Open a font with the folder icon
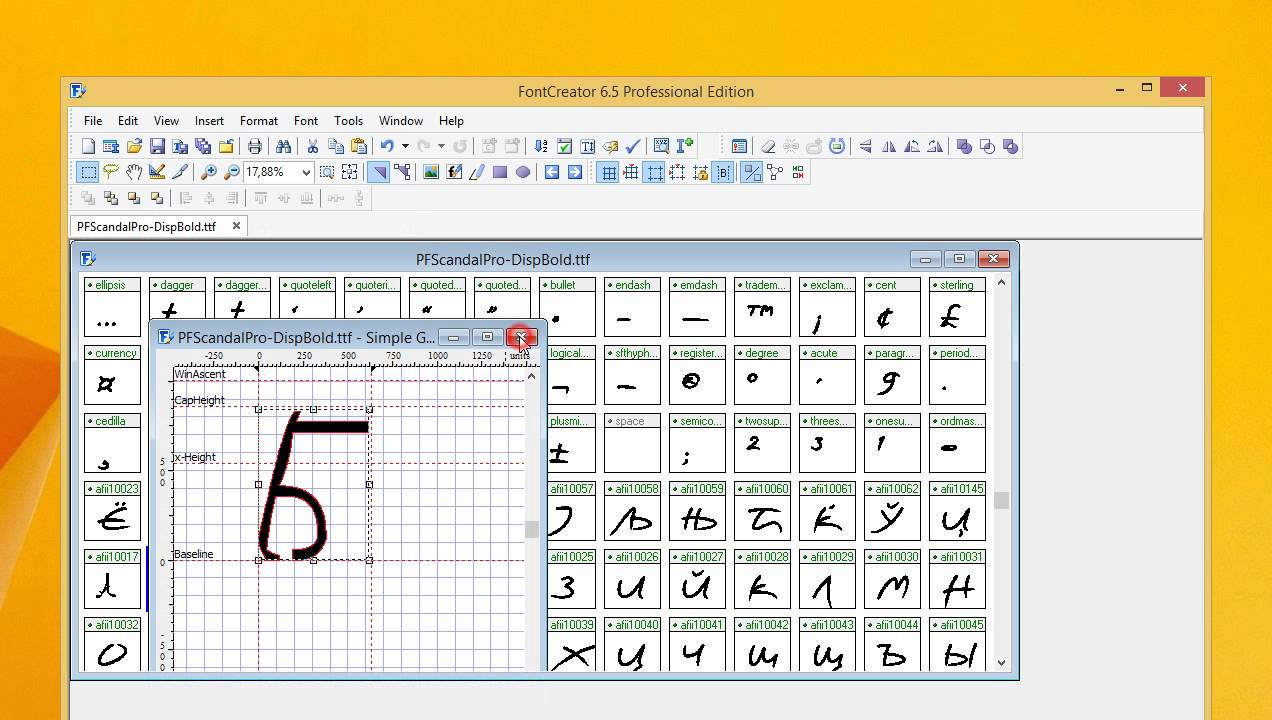Viewport: 1272px width, 720px height. coord(134,146)
